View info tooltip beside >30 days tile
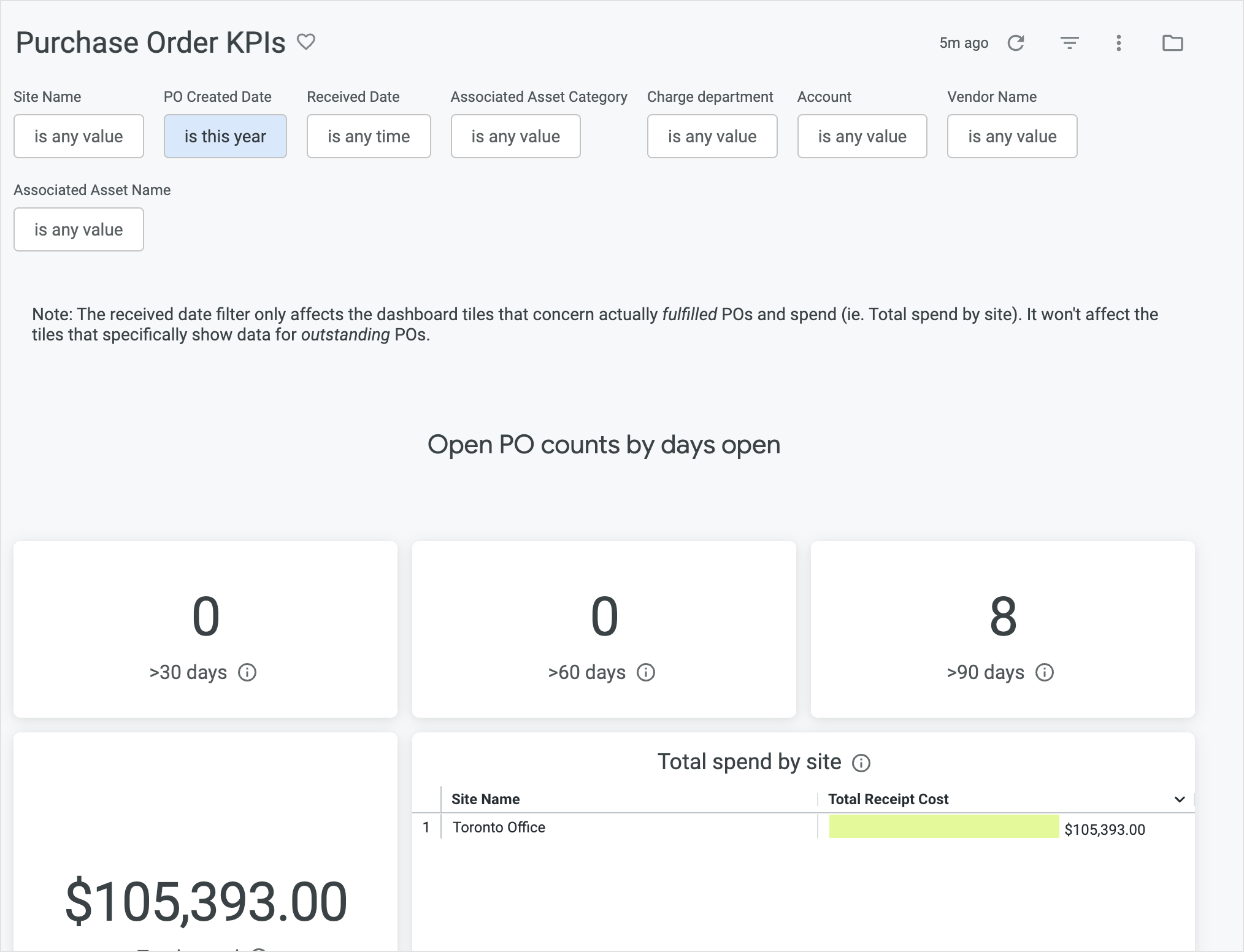The width and height of the screenshot is (1244, 952). (x=248, y=672)
